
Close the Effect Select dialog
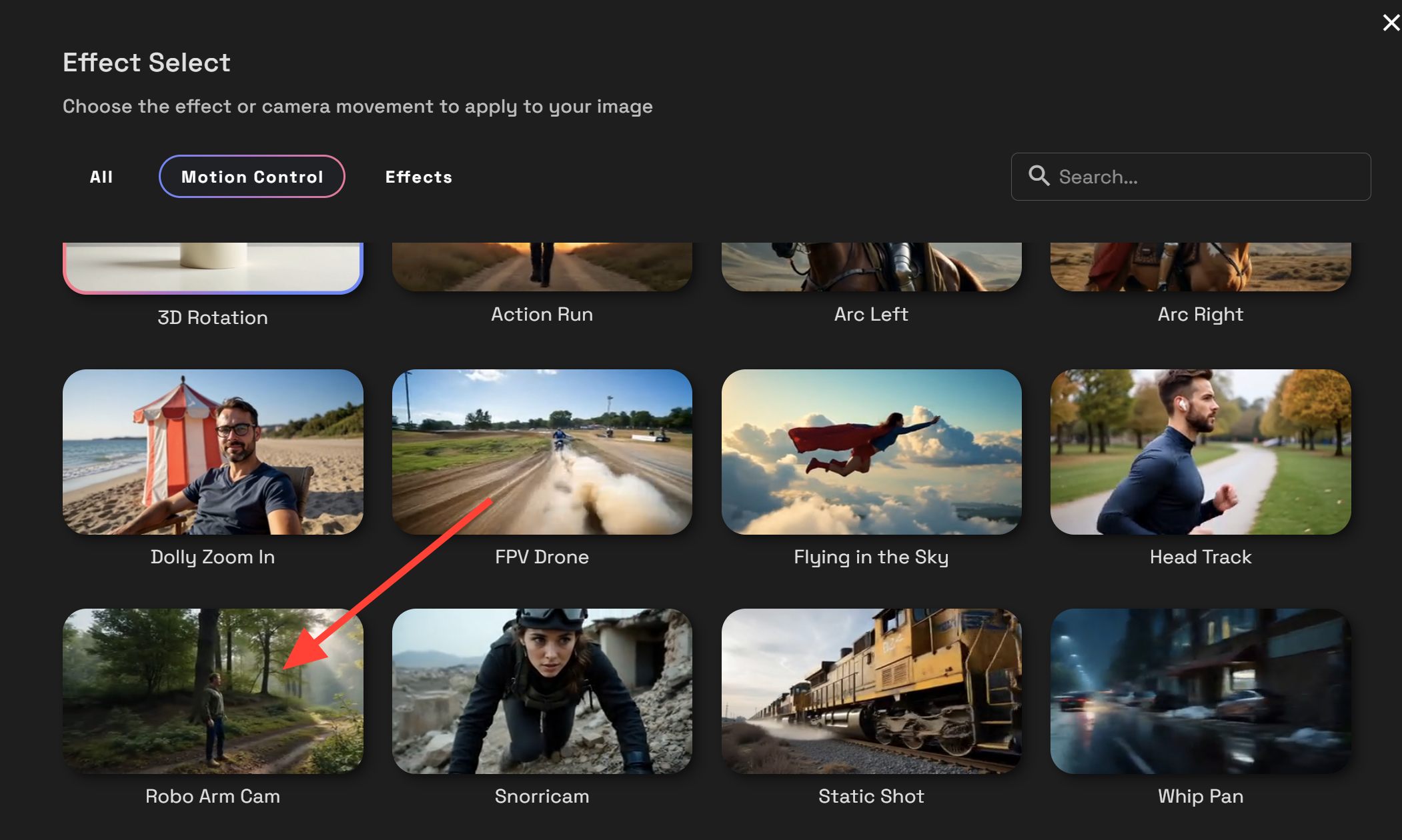(1391, 22)
